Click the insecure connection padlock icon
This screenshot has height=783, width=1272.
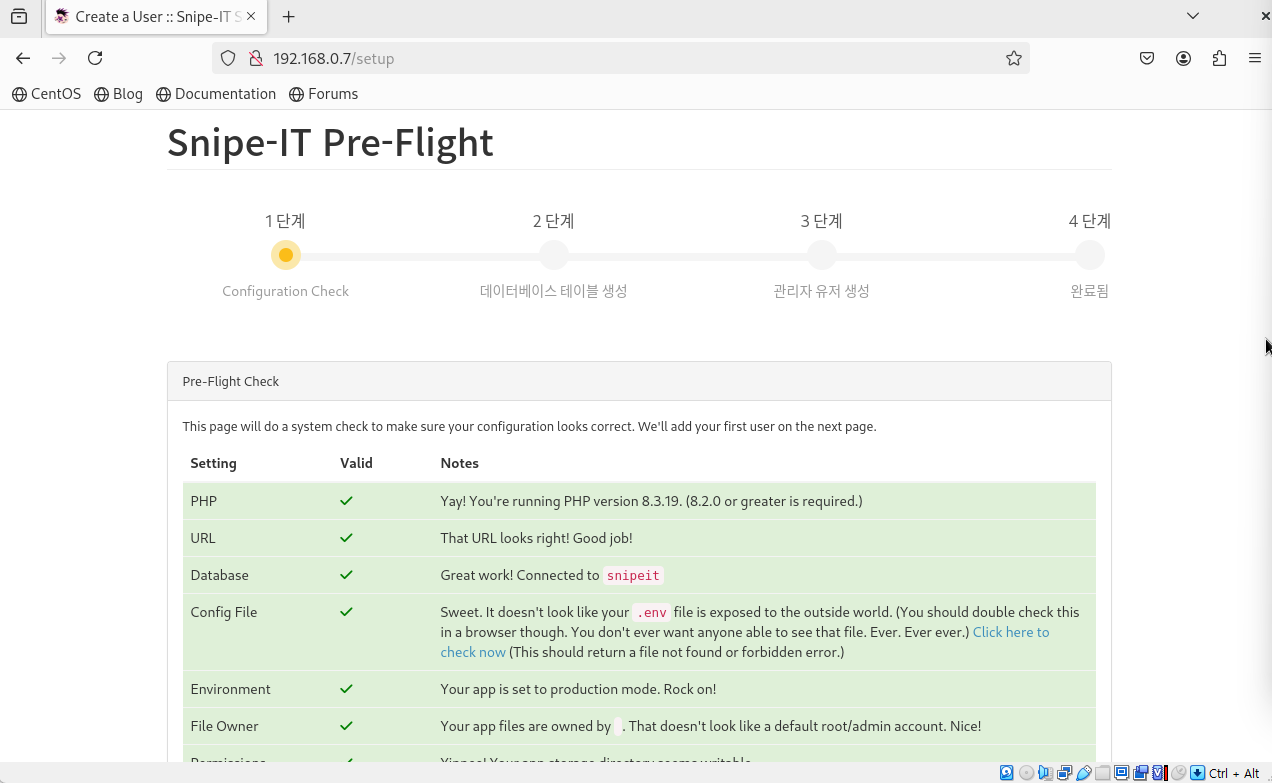(255, 58)
